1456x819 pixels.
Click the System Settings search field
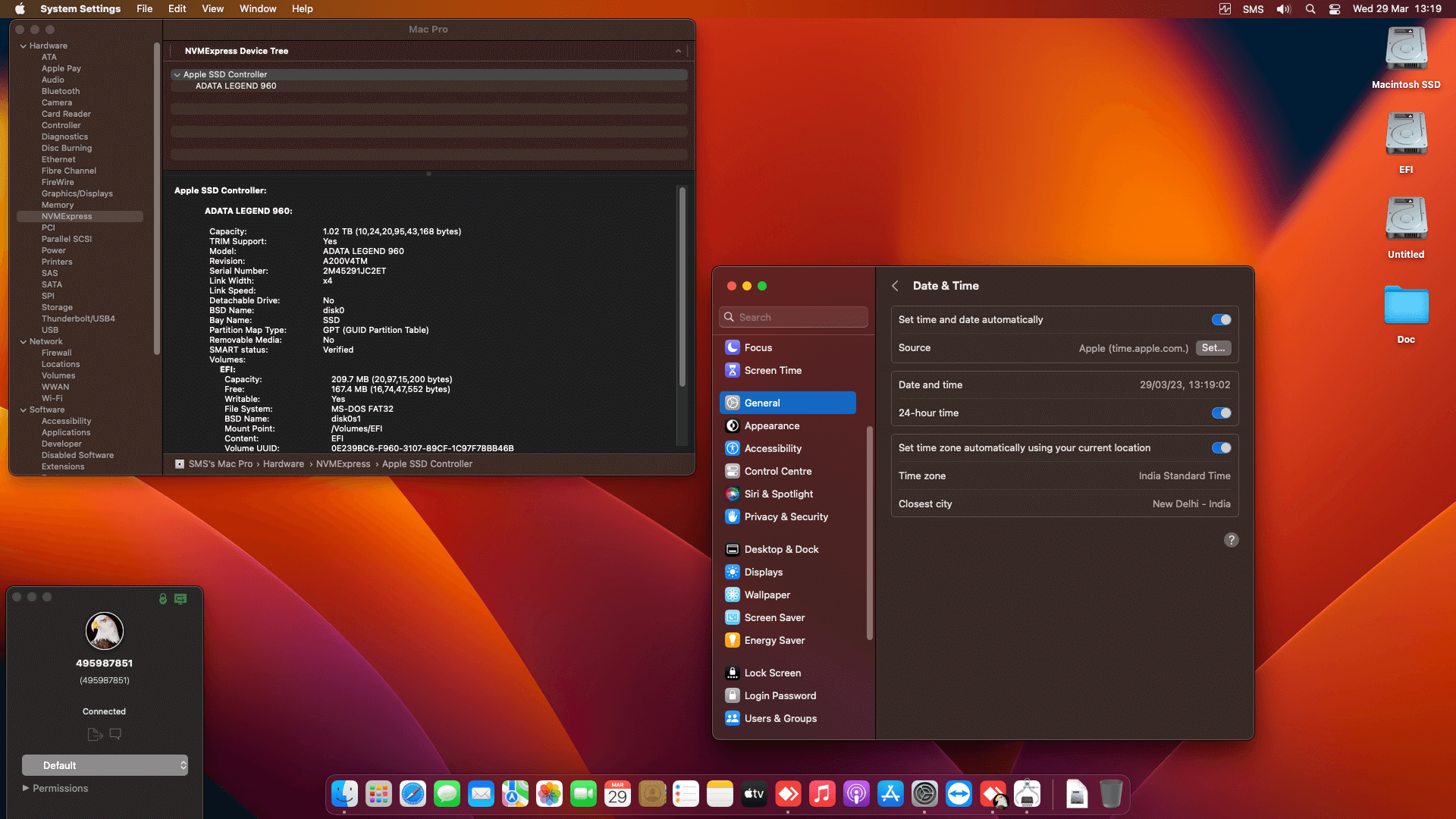(x=793, y=318)
